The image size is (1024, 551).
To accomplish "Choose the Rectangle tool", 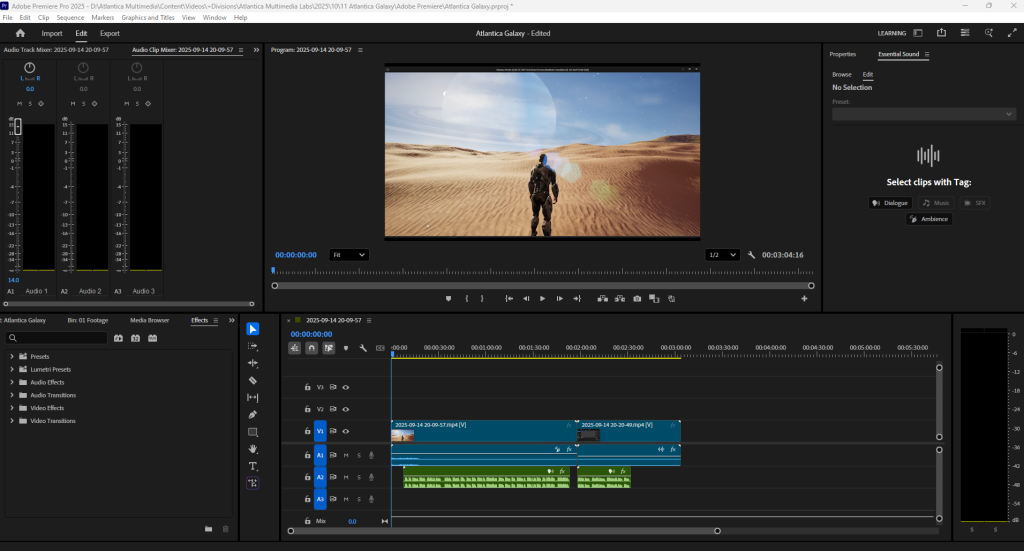I will [253, 432].
